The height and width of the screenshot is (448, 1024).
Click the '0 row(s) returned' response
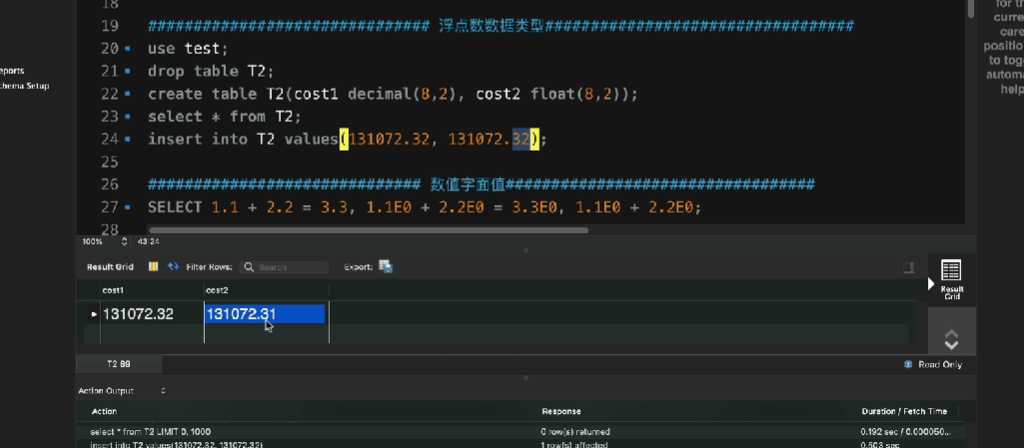pyautogui.click(x=575, y=432)
